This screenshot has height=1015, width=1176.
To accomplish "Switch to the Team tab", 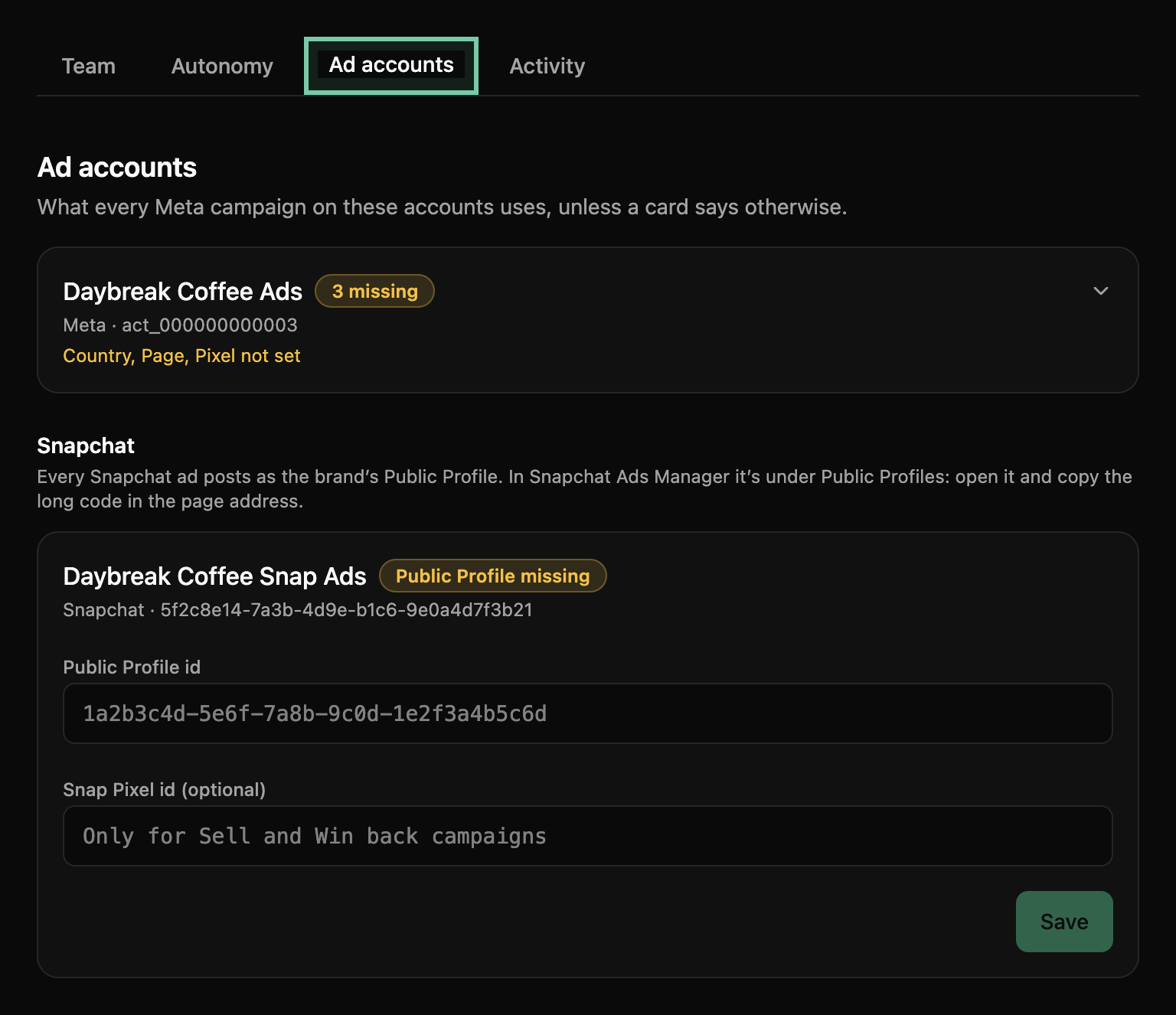I will point(89,66).
